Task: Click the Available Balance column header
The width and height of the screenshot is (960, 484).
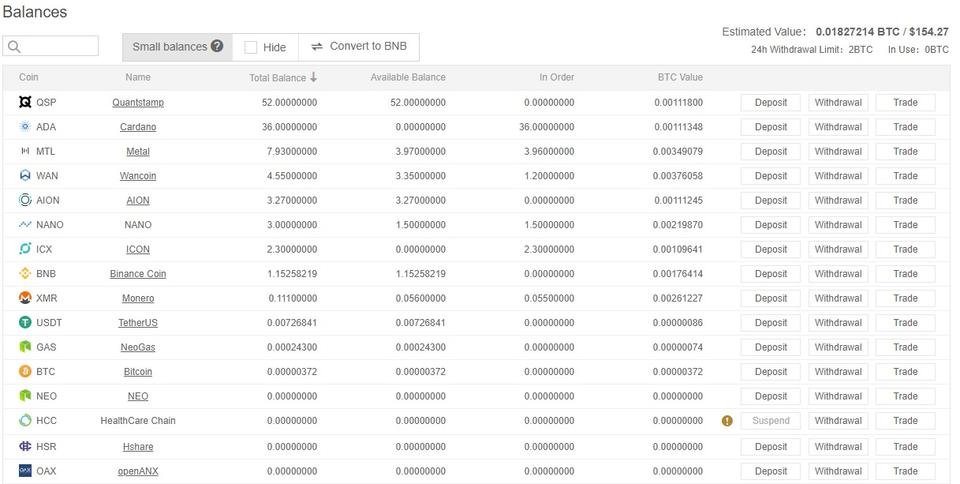Action: point(408,77)
